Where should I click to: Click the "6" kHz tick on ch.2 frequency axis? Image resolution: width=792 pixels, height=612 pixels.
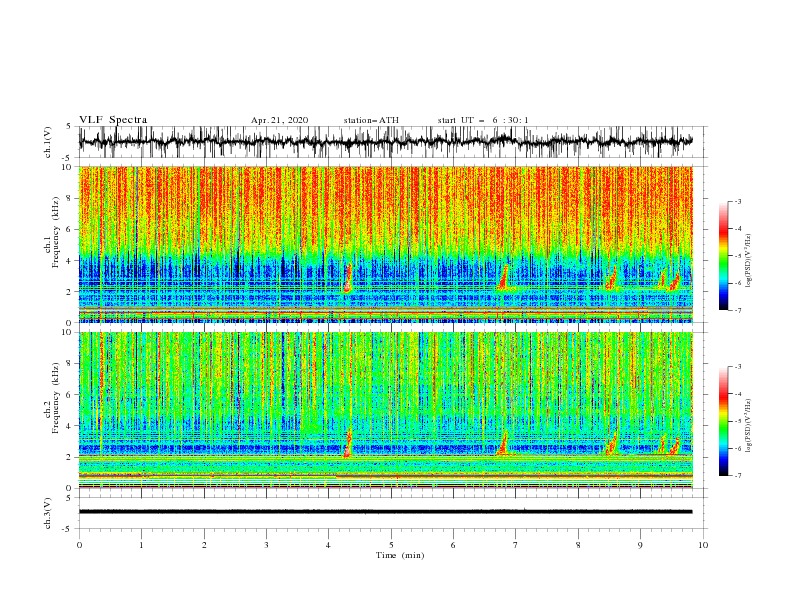point(70,395)
